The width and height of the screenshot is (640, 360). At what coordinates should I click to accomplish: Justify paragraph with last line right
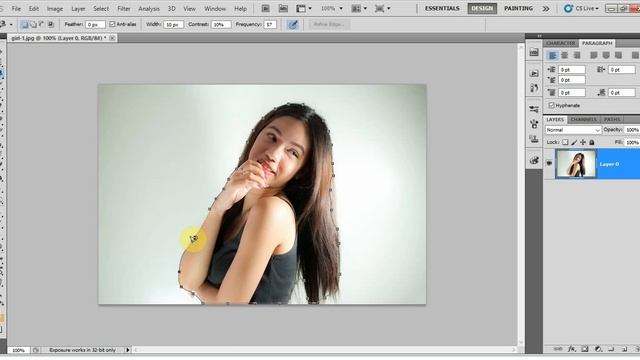tap(618, 55)
